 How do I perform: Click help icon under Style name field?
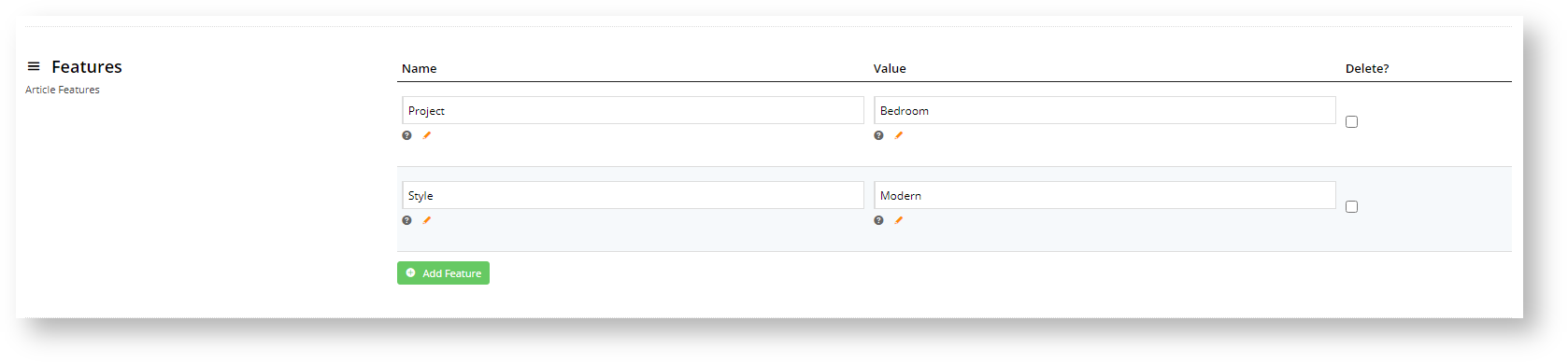[406, 220]
